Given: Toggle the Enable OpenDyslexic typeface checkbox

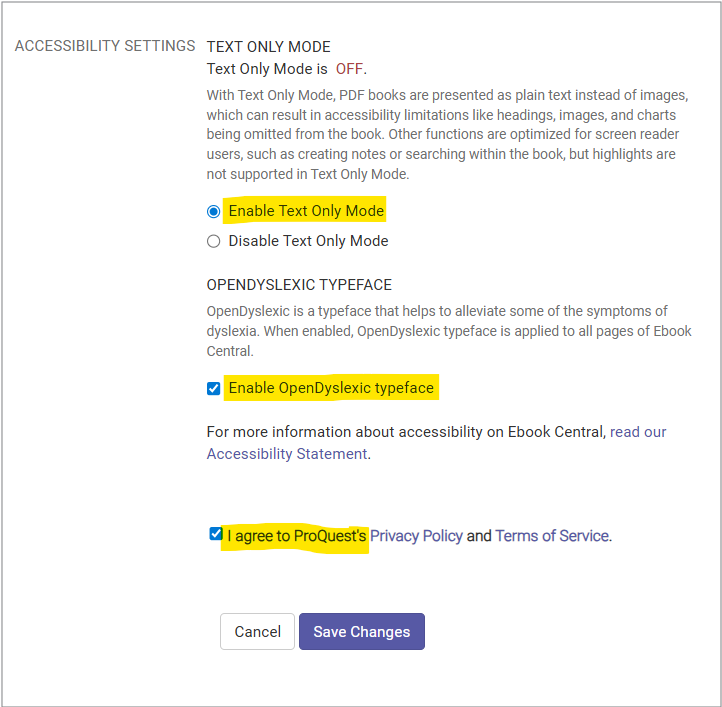Looking at the screenshot, I should point(213,388).
